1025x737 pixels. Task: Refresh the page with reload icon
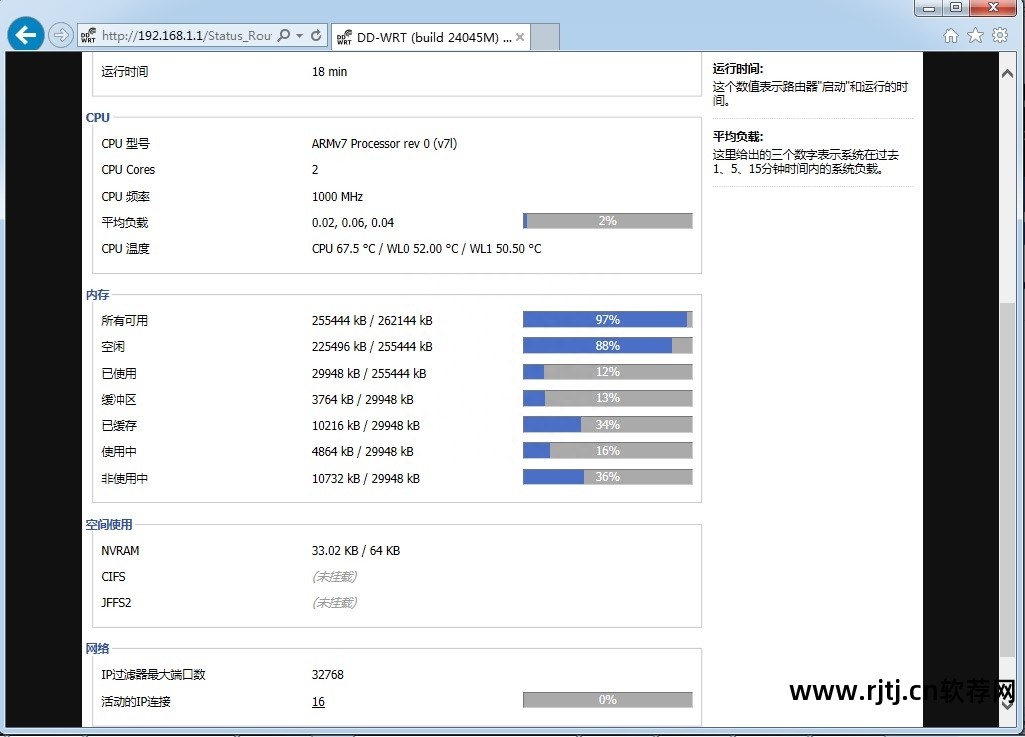(316, 35)
